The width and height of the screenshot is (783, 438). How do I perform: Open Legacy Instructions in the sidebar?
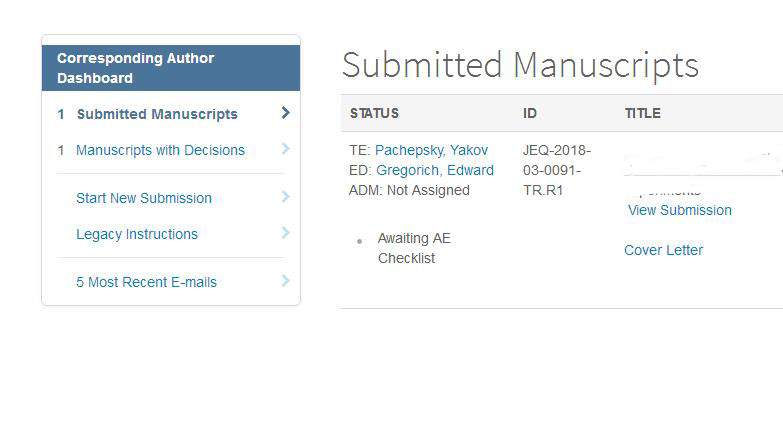point(137,234)
